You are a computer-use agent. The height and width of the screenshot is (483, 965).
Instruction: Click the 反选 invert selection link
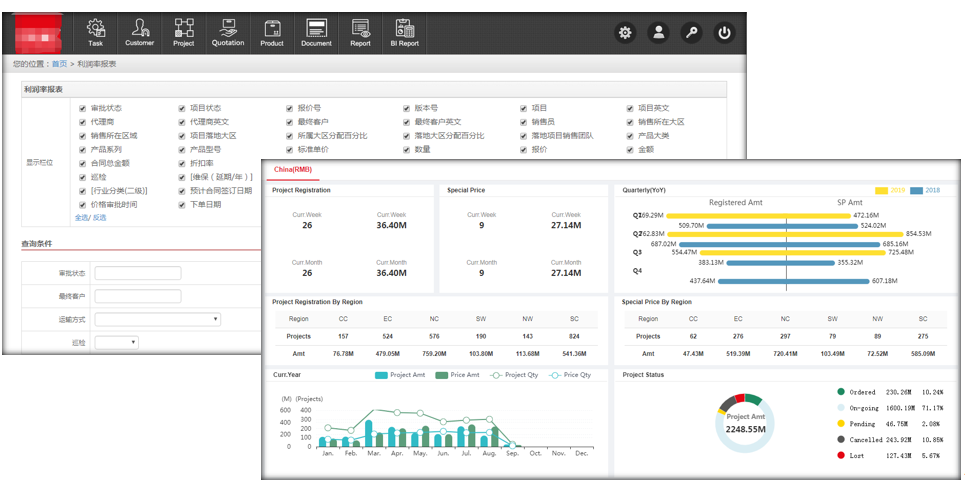[99, 218]
